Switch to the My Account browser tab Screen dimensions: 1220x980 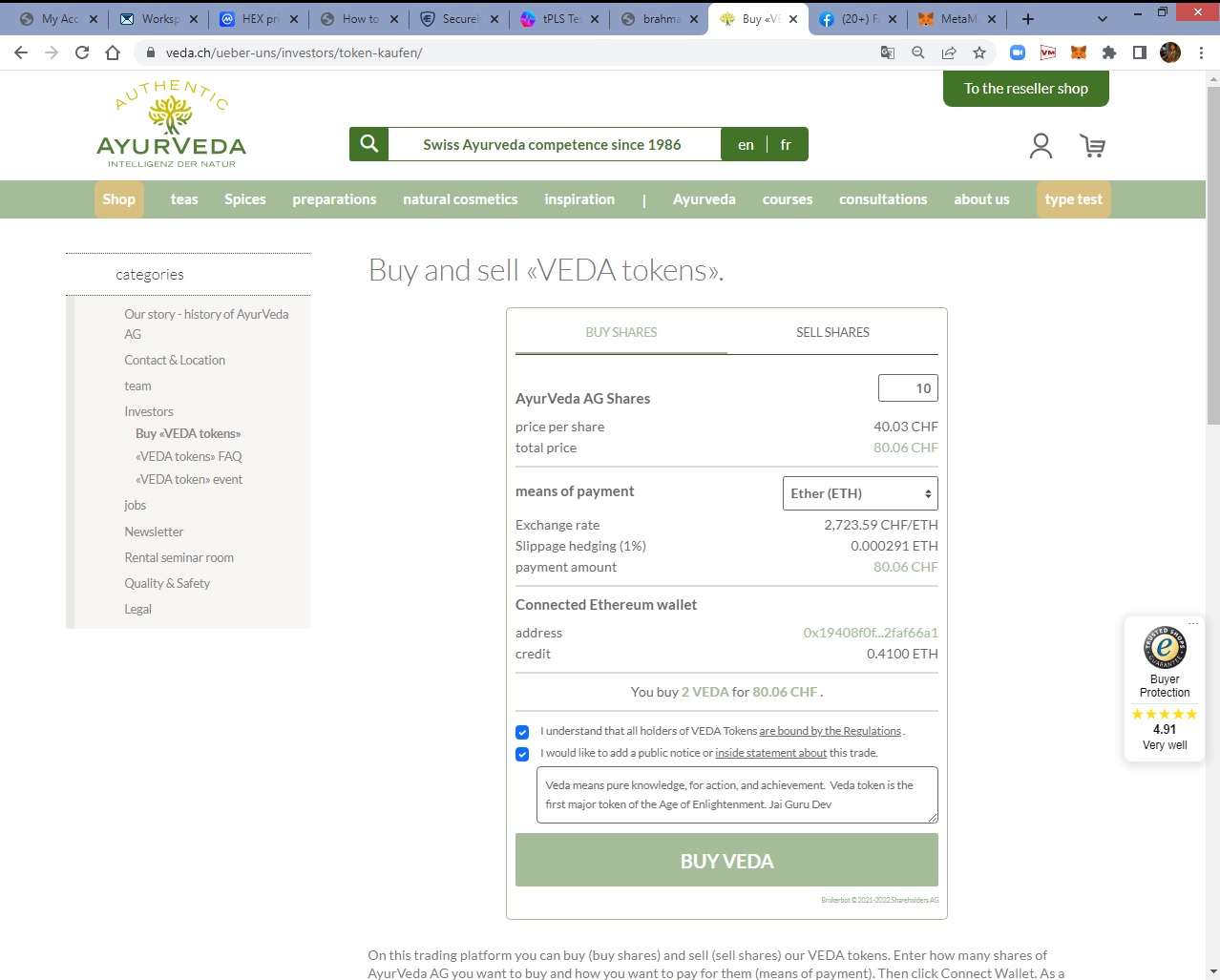point(58,18)
